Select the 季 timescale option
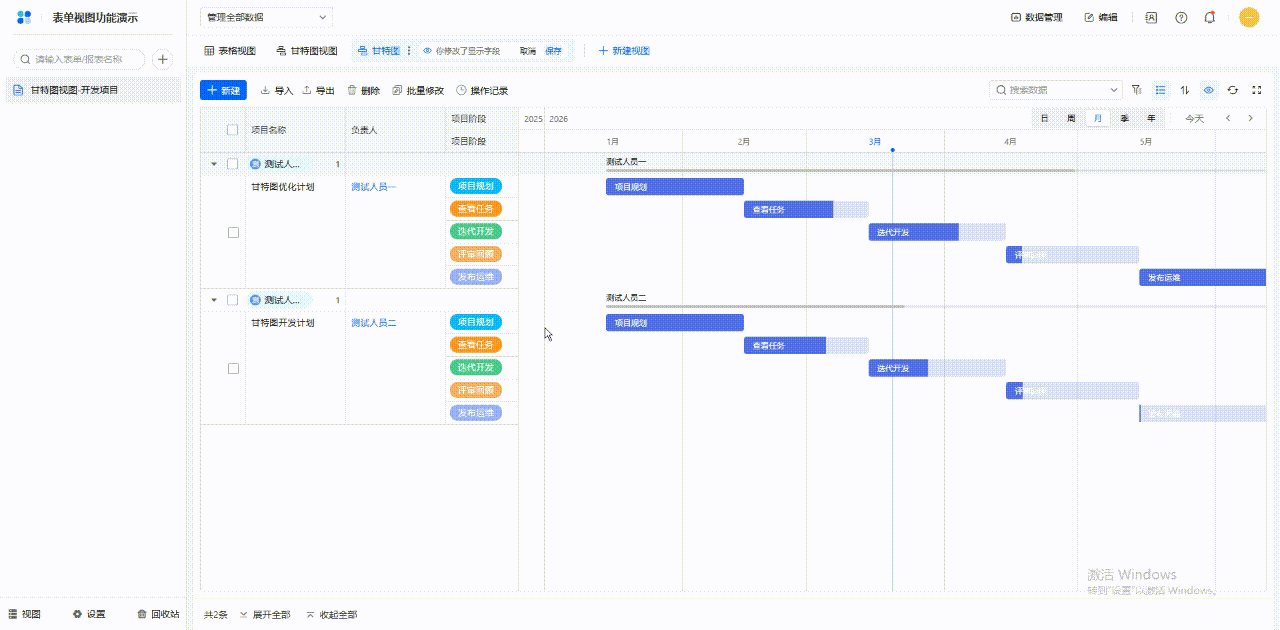The image size is (1280, 630). [x=1125, y=118]
